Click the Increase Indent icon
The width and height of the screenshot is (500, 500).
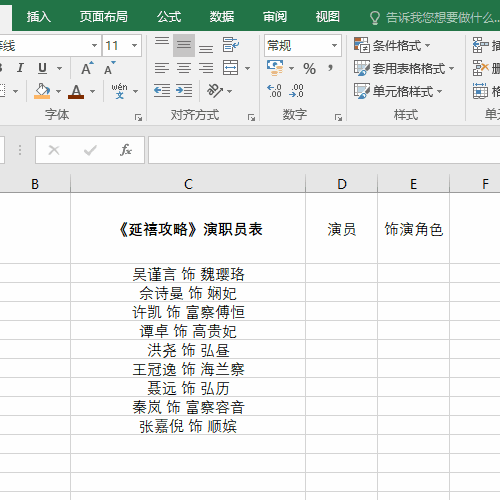point(184,91)
